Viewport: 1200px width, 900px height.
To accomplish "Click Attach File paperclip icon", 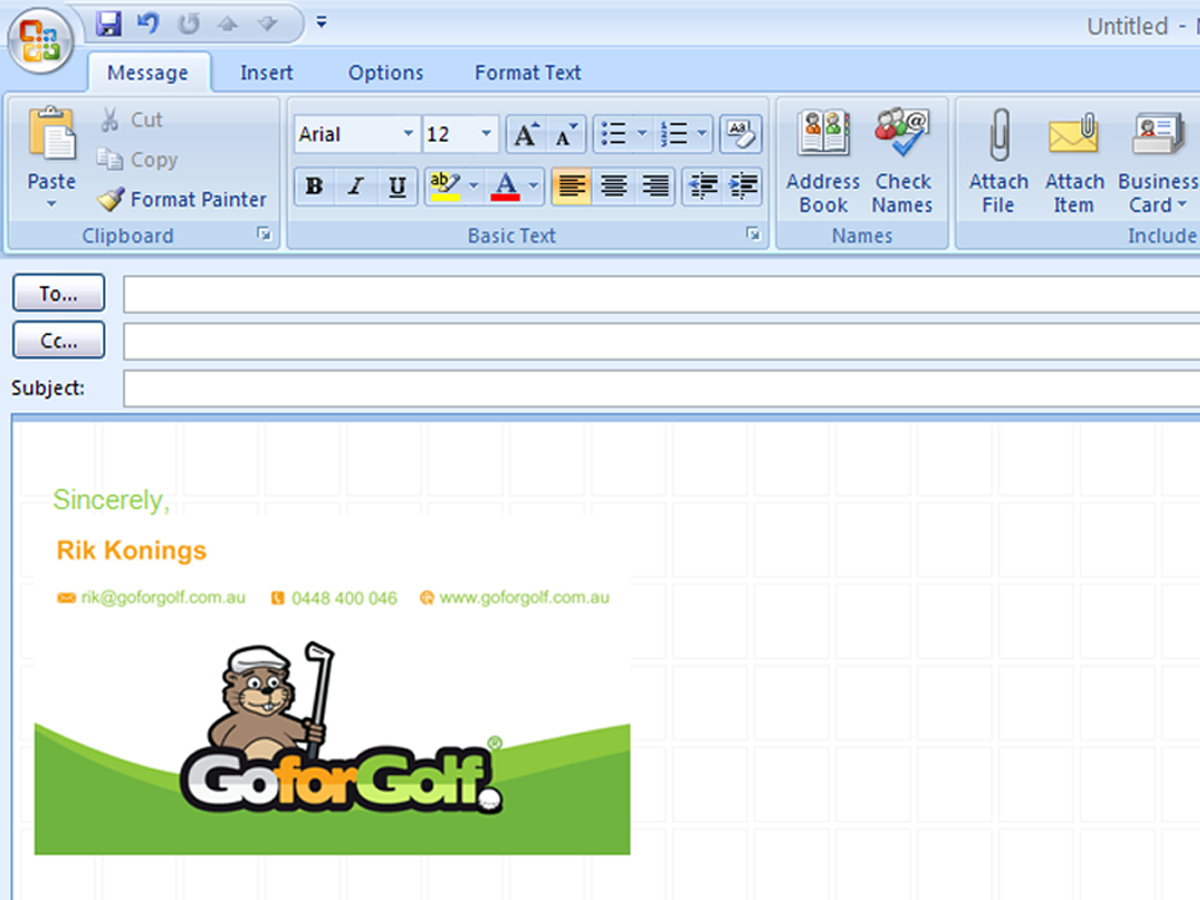I will [998, 135].
